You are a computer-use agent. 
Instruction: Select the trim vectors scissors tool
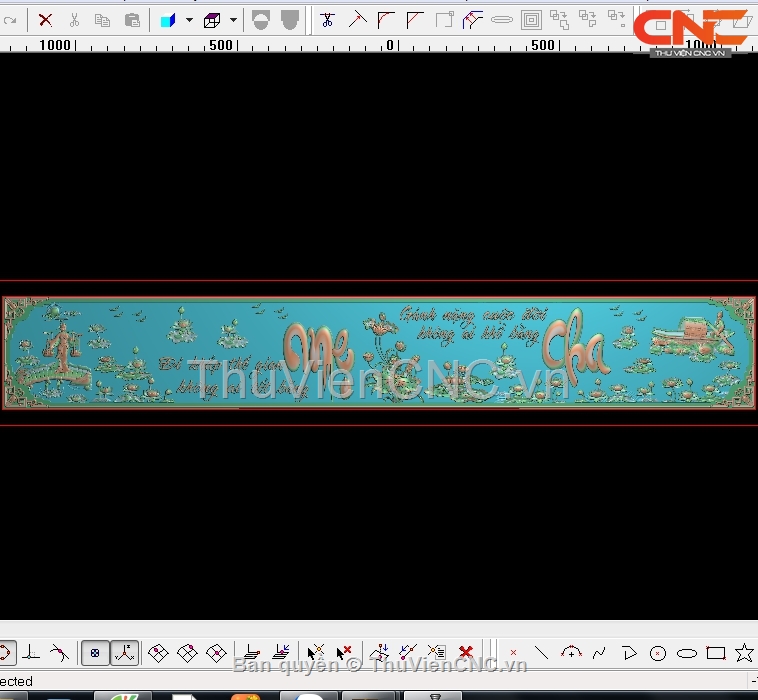click(x=327, y=20)
